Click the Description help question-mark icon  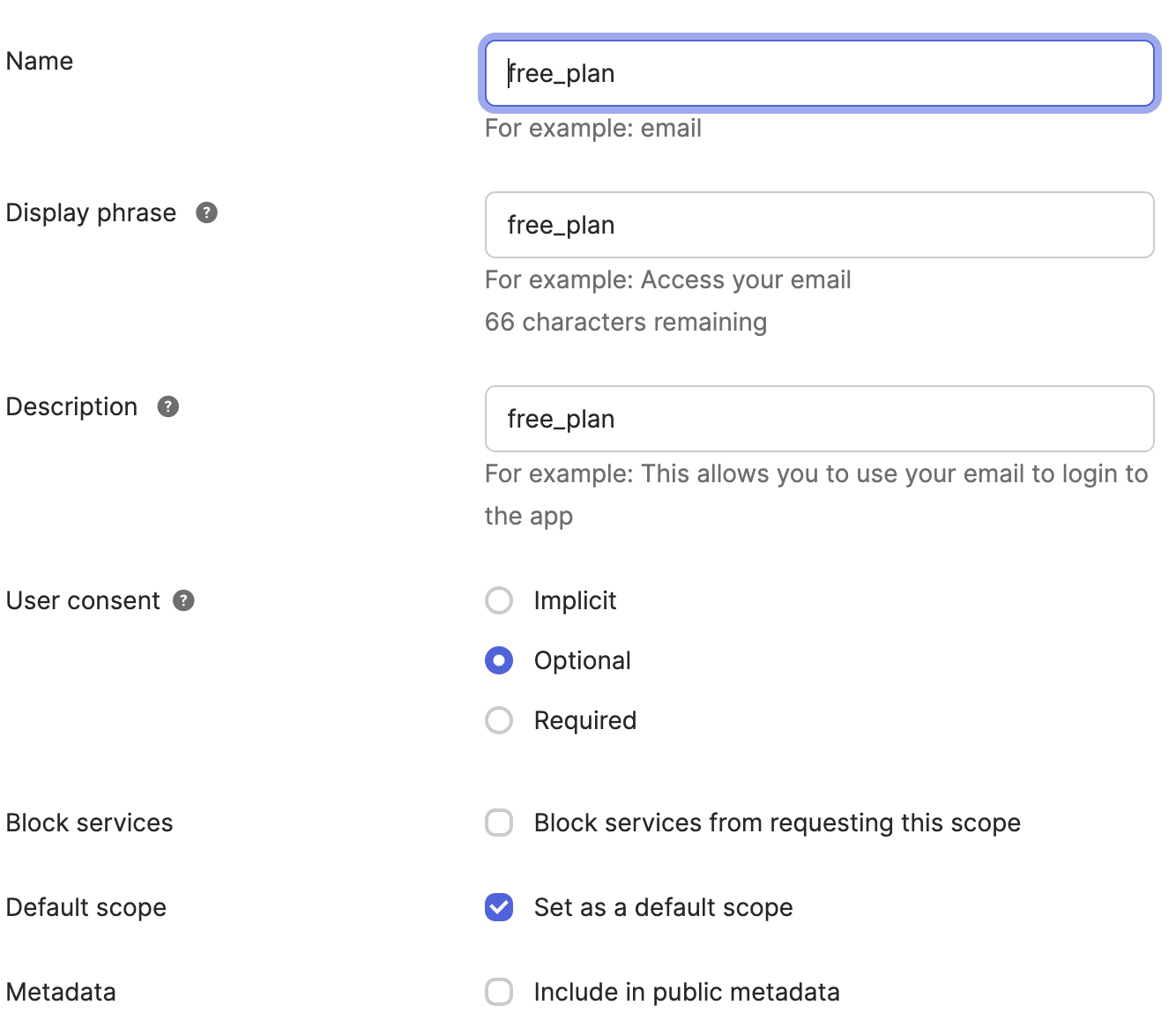[x=167, y=406]
